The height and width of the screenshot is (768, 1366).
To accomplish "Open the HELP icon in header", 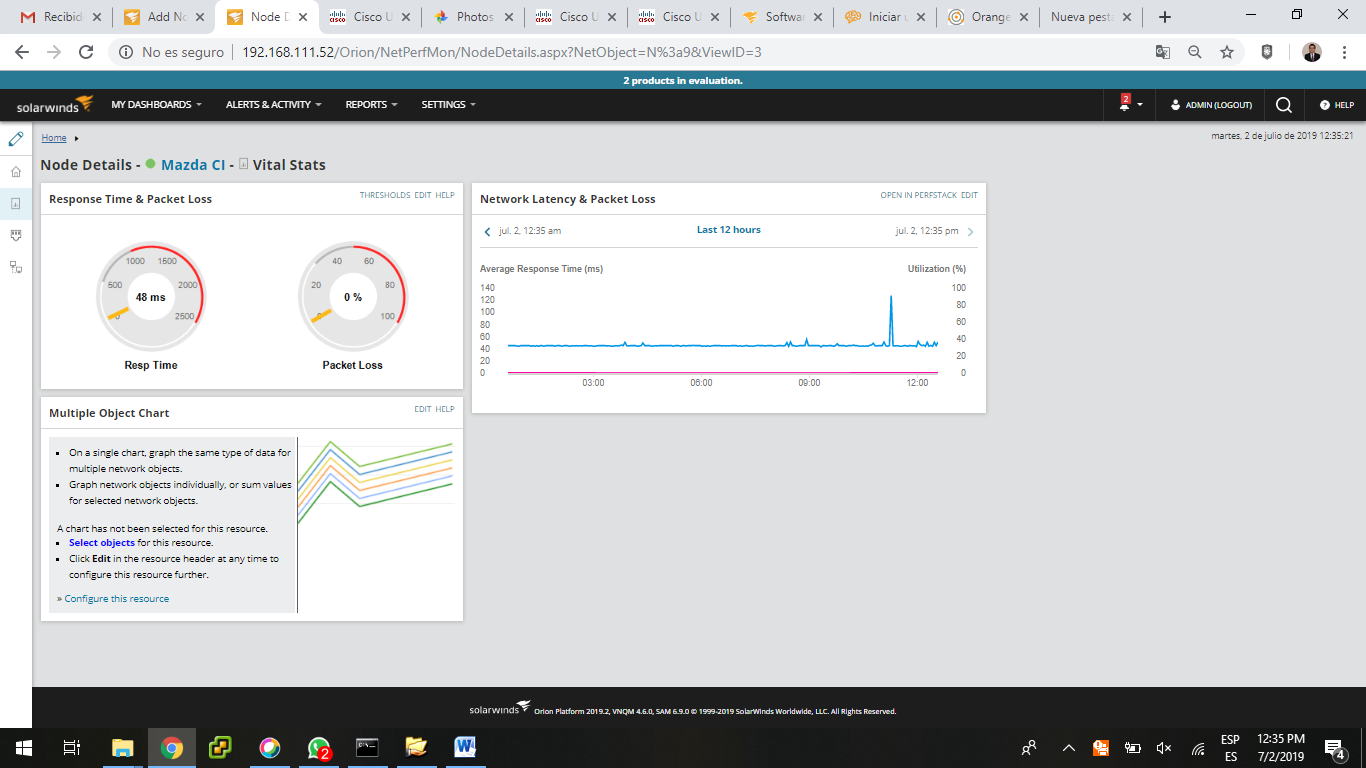I will coord(1336,104).
